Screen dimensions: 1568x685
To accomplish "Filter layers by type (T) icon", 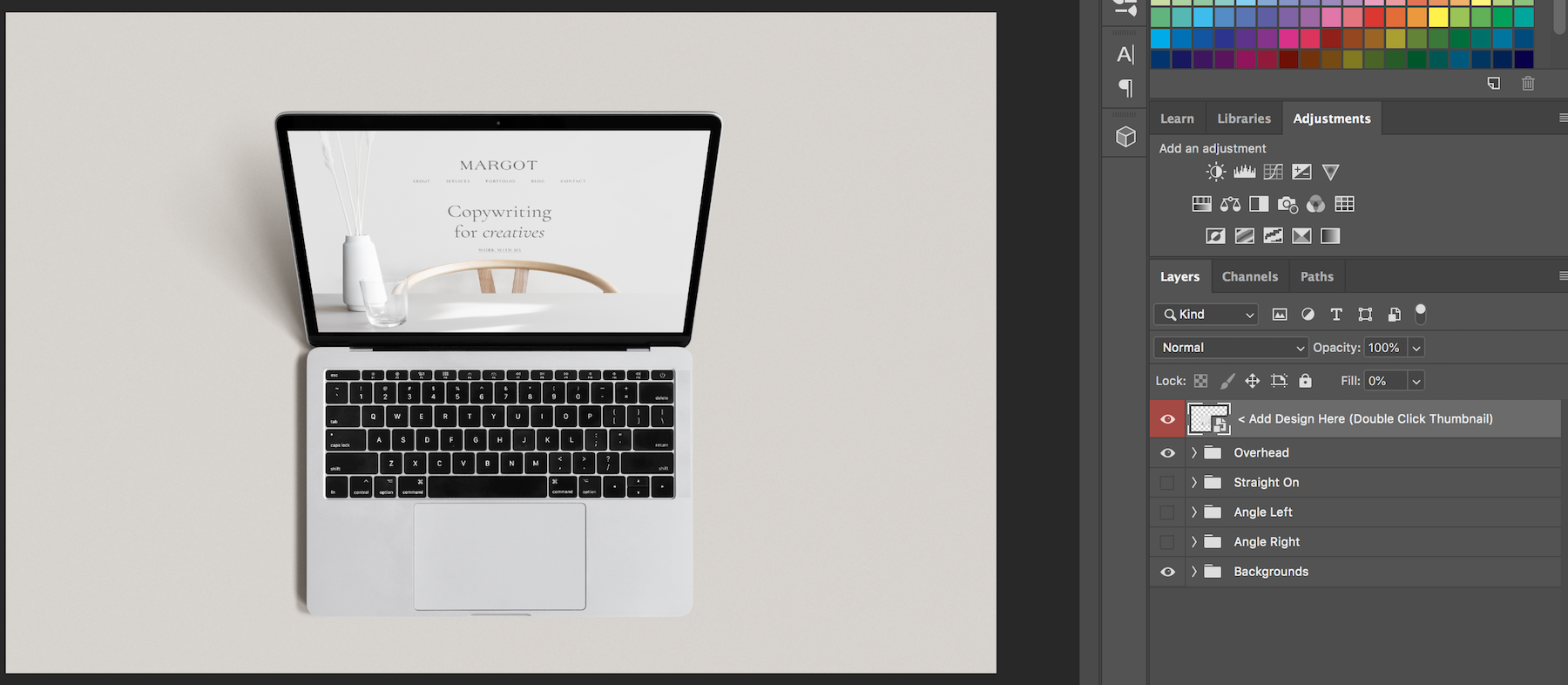I will (x=1336, y=315).
